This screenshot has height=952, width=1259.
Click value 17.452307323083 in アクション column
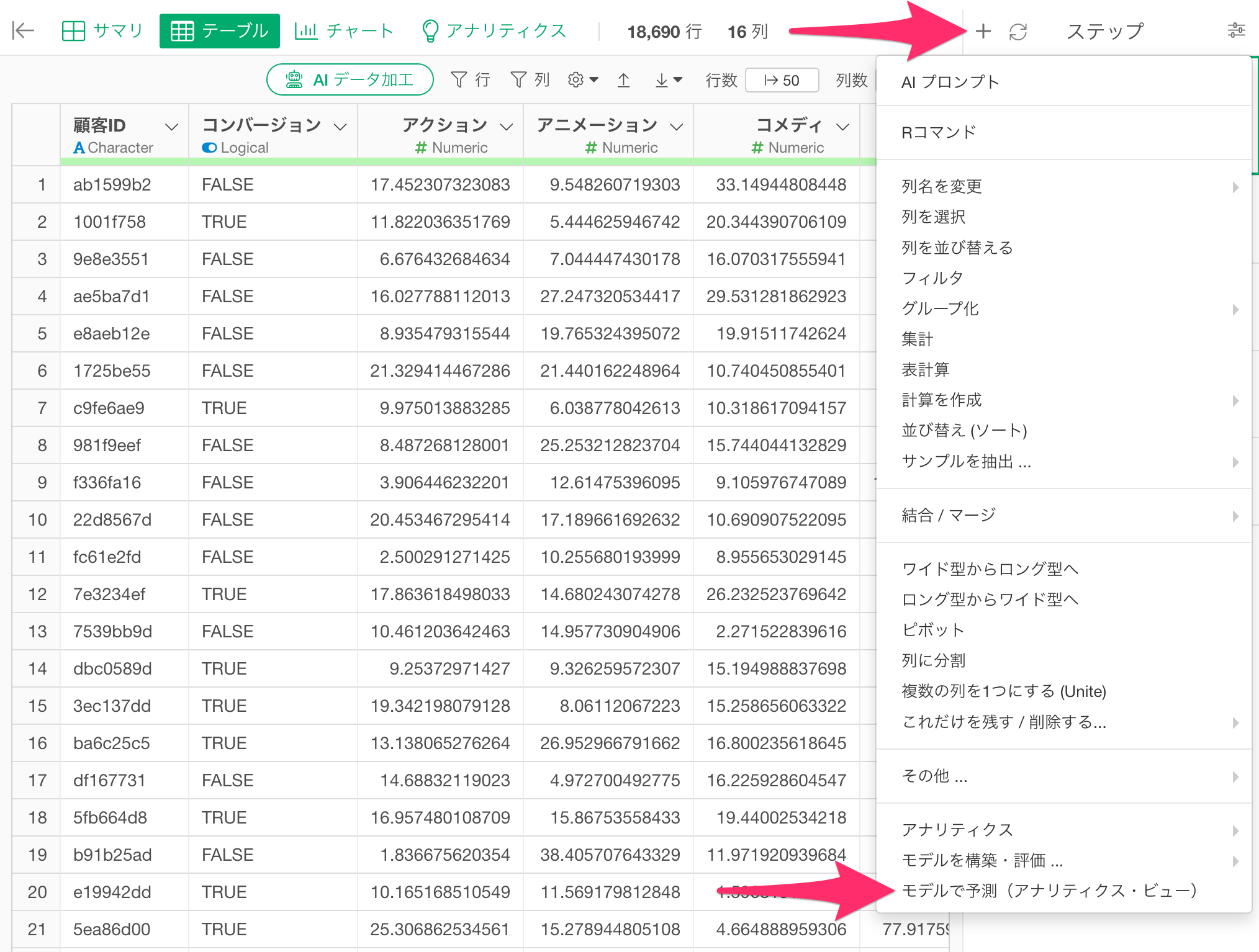440,184
